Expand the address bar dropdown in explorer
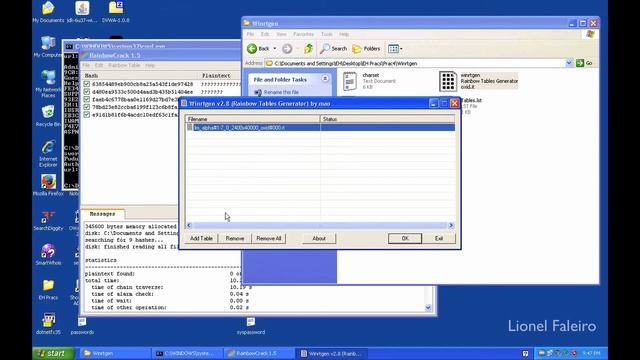 click(569, 63)
